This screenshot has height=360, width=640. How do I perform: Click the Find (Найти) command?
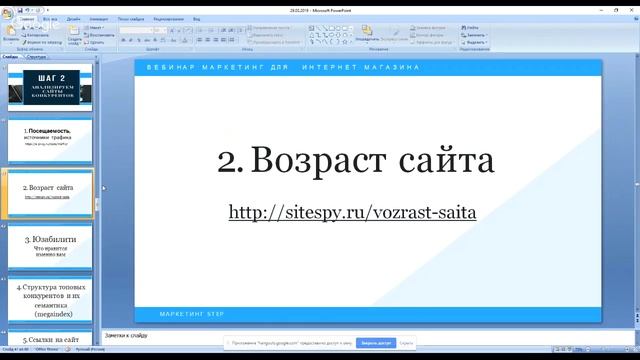470,28
